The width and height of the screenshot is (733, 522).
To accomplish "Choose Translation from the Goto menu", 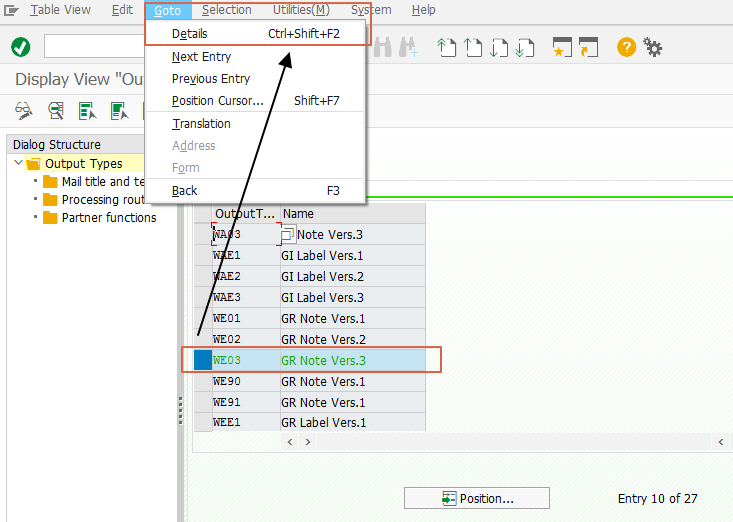I will tap(255, 123).
